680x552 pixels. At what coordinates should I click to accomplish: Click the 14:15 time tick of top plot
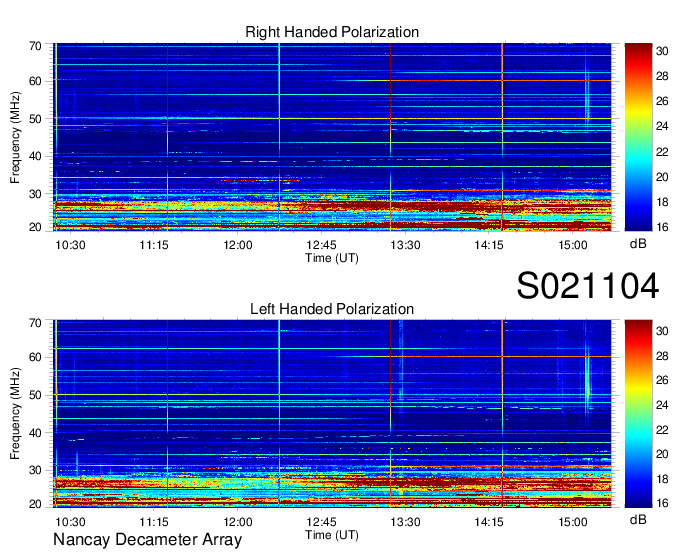coord(489,245)
